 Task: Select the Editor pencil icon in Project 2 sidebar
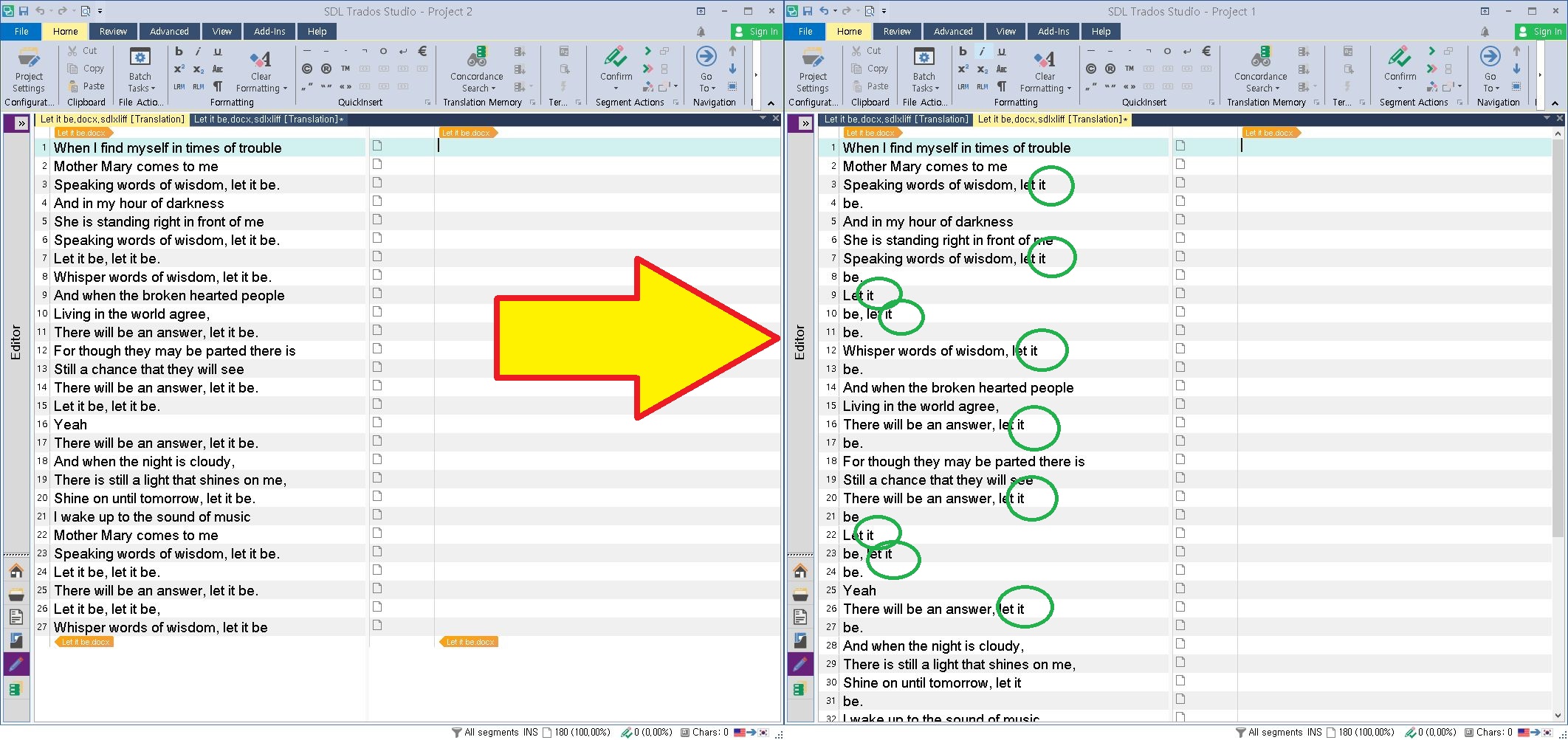(x=16, y=664)
